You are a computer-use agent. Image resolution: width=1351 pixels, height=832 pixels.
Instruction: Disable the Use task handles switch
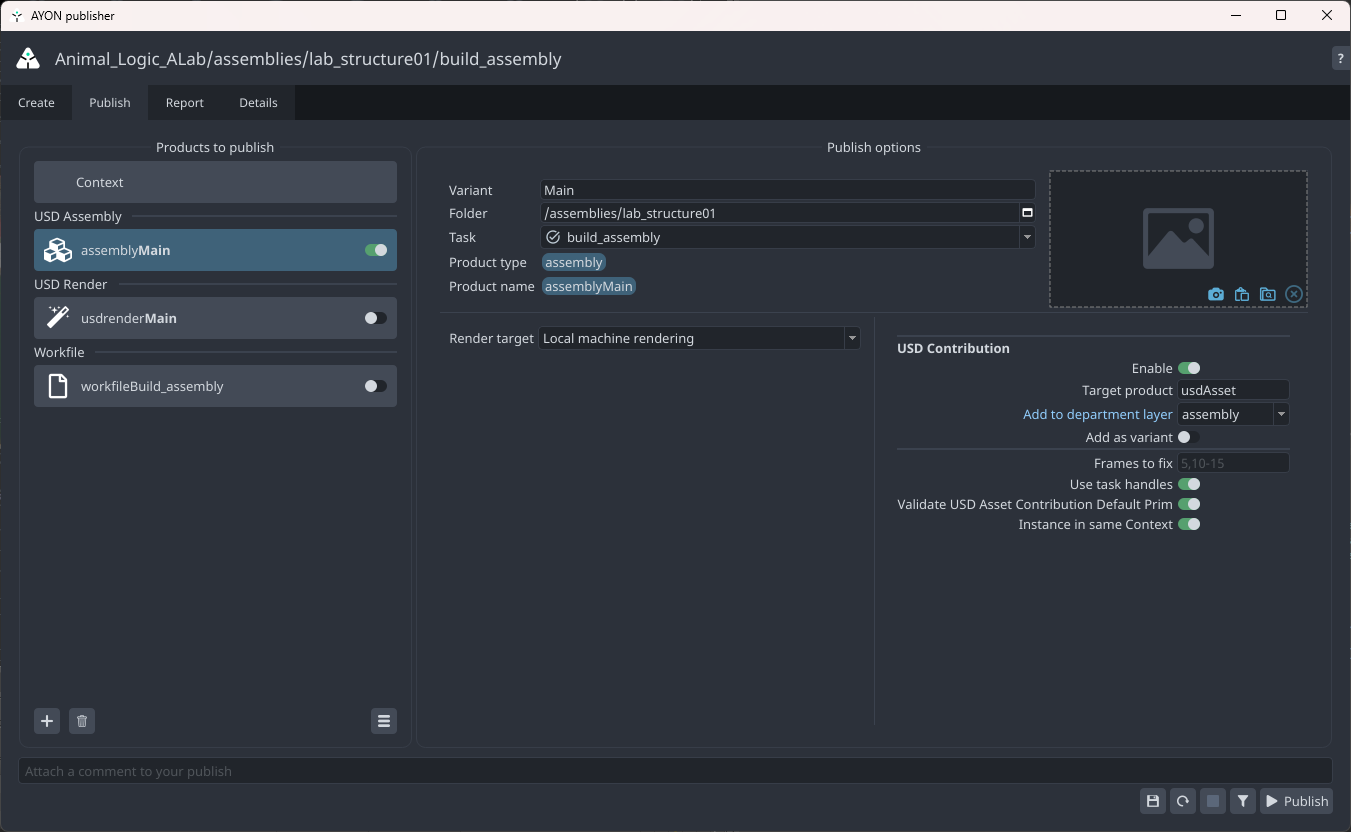[x=1188, y=484]
